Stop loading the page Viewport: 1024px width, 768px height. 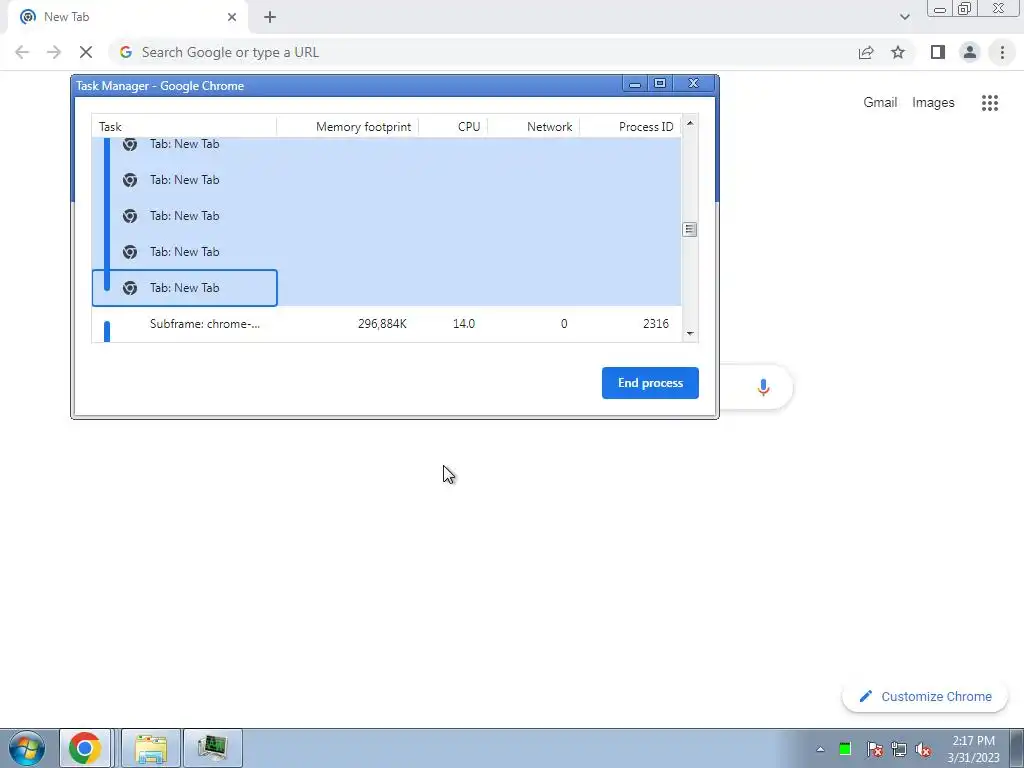click(86, 52)
